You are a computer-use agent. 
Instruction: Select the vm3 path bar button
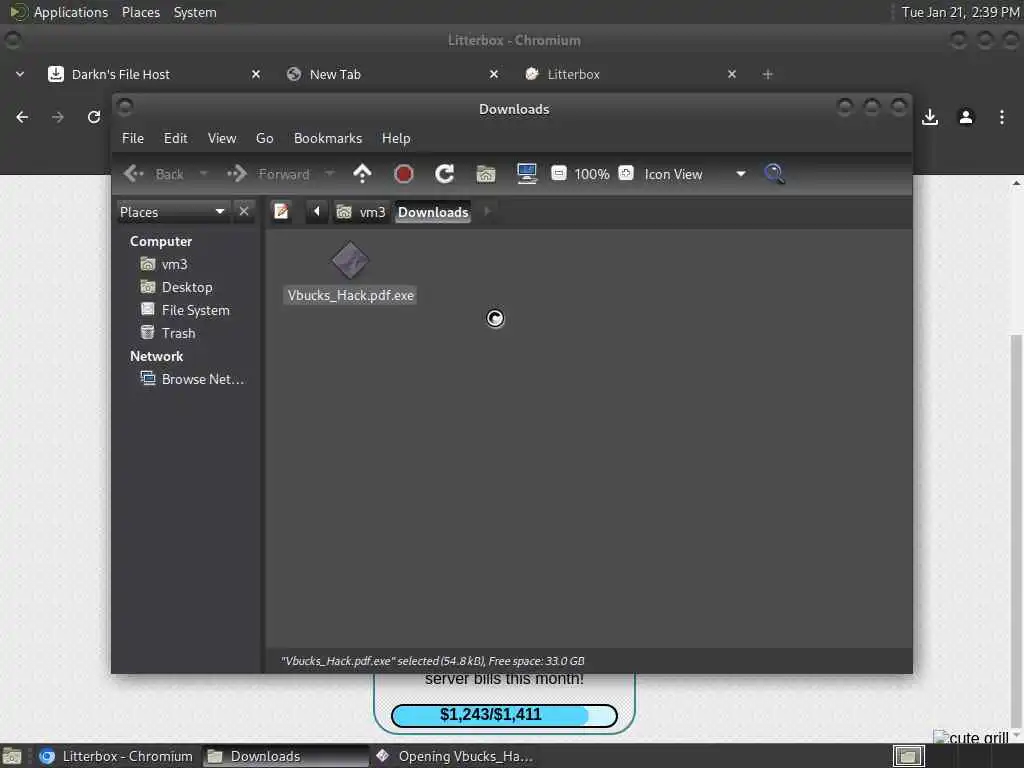pyautogui.click(x=360, y=212)
